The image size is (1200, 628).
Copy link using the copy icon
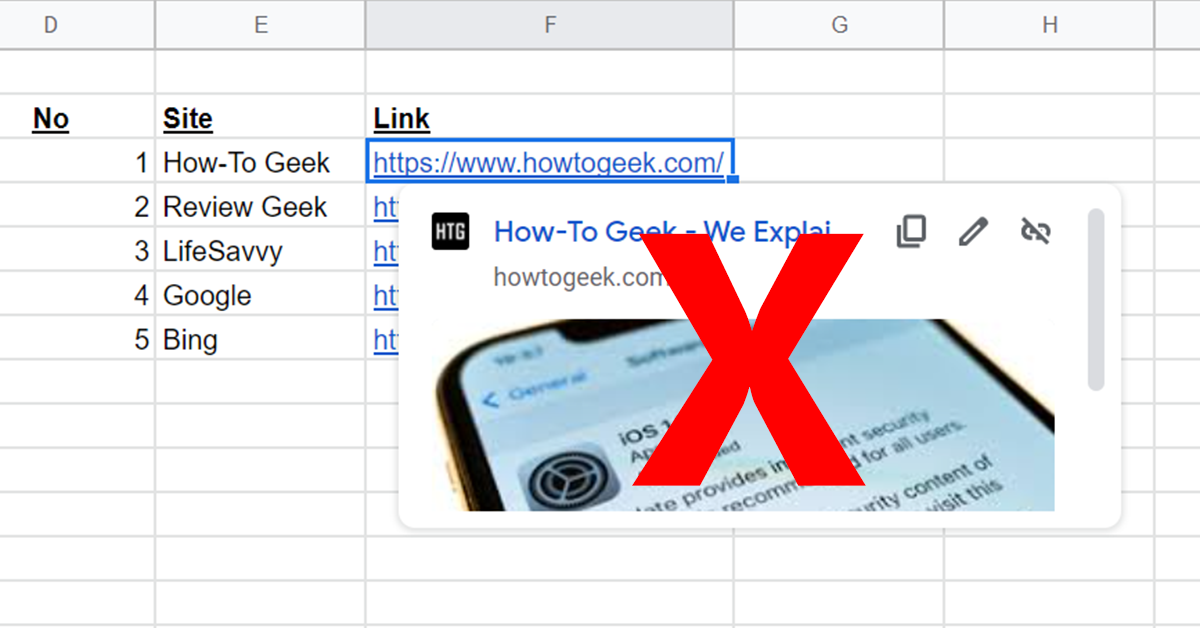[910, 231]
